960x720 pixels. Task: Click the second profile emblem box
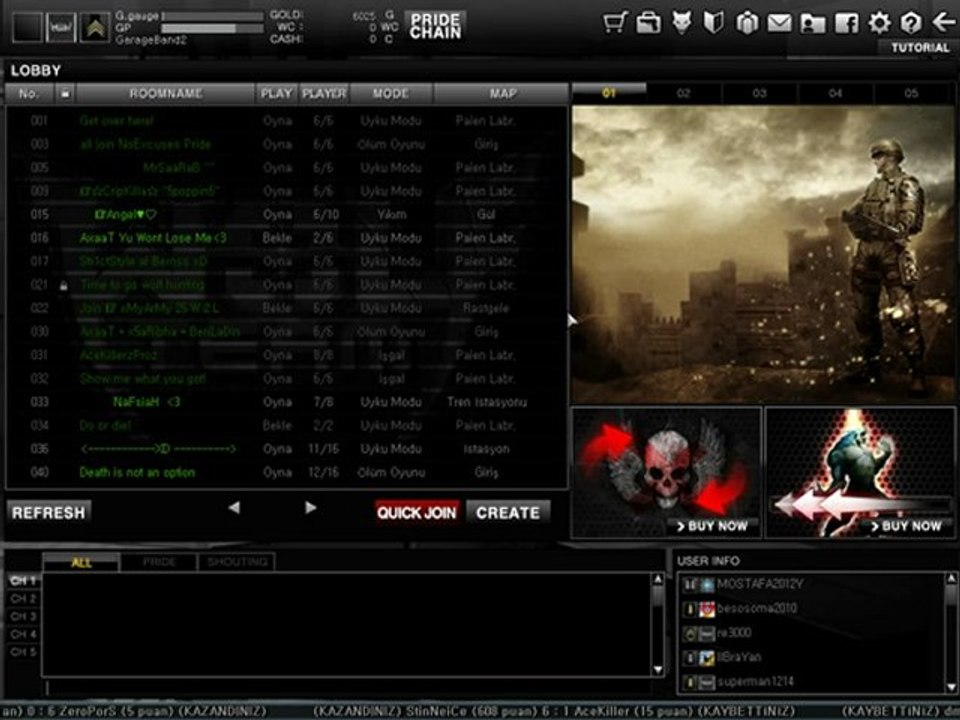[61, 27]
